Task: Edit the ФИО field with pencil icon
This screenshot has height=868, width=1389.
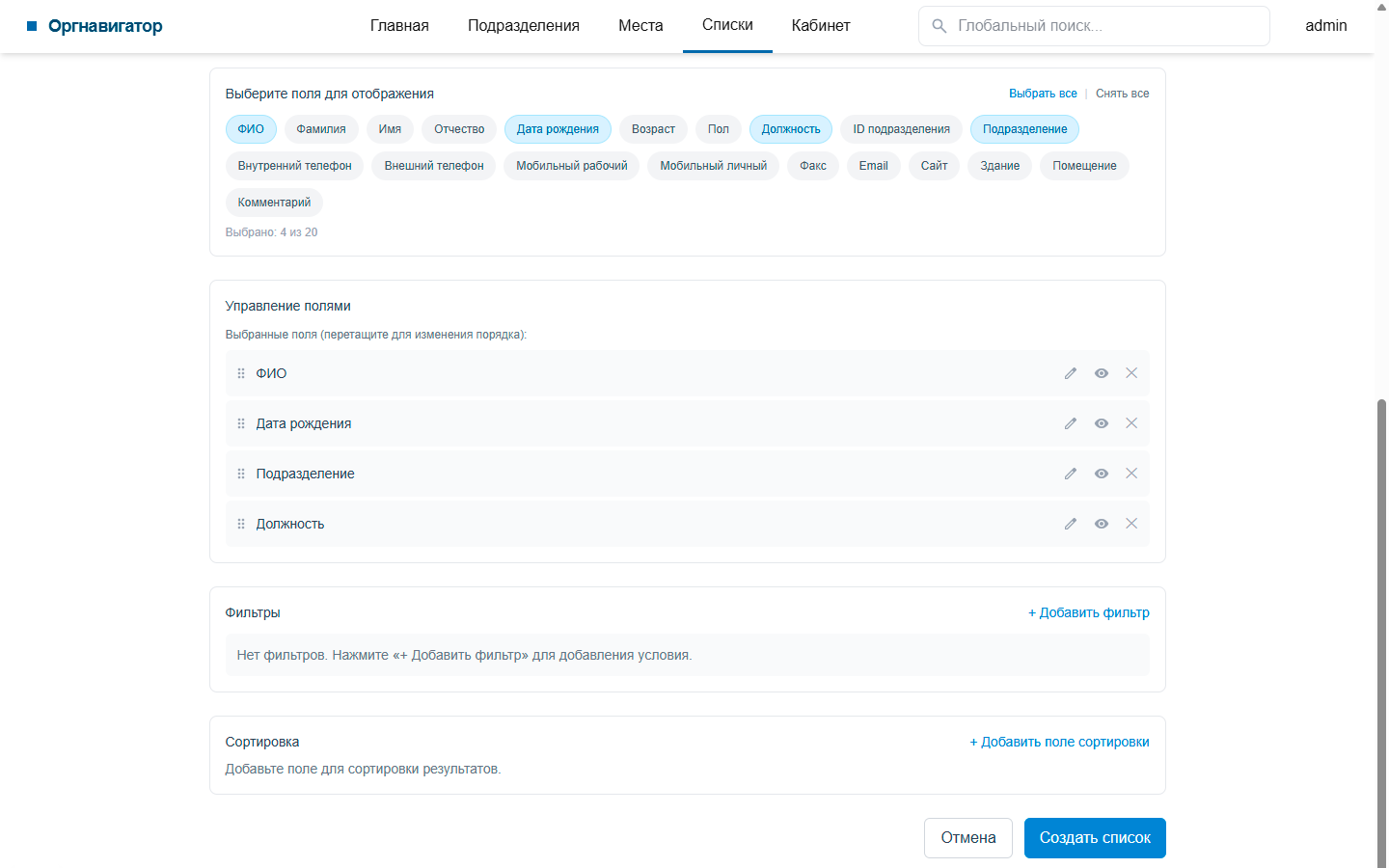Action: tap(1071, 373)
